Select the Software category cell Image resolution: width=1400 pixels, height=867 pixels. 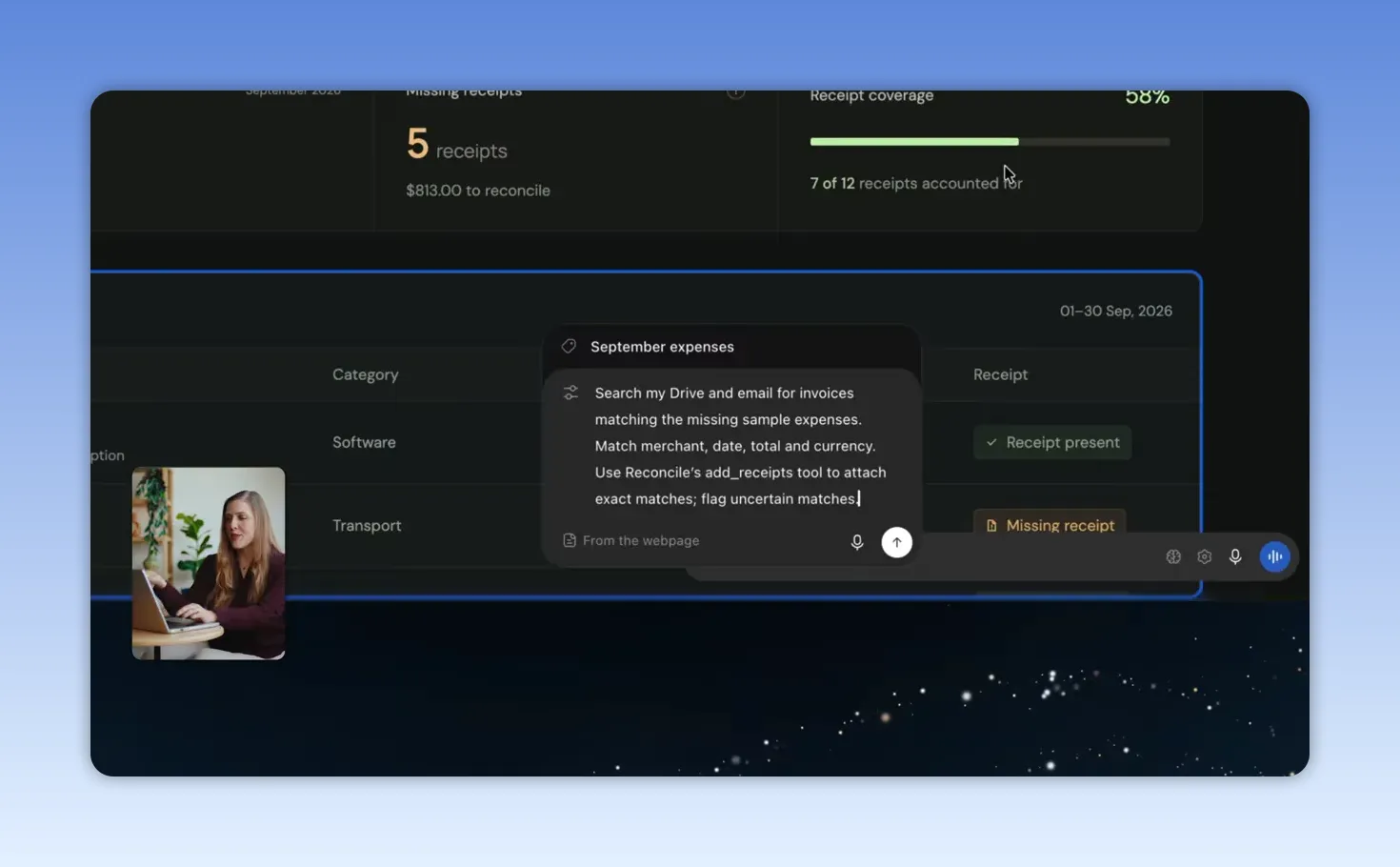(x=364, y=442)
